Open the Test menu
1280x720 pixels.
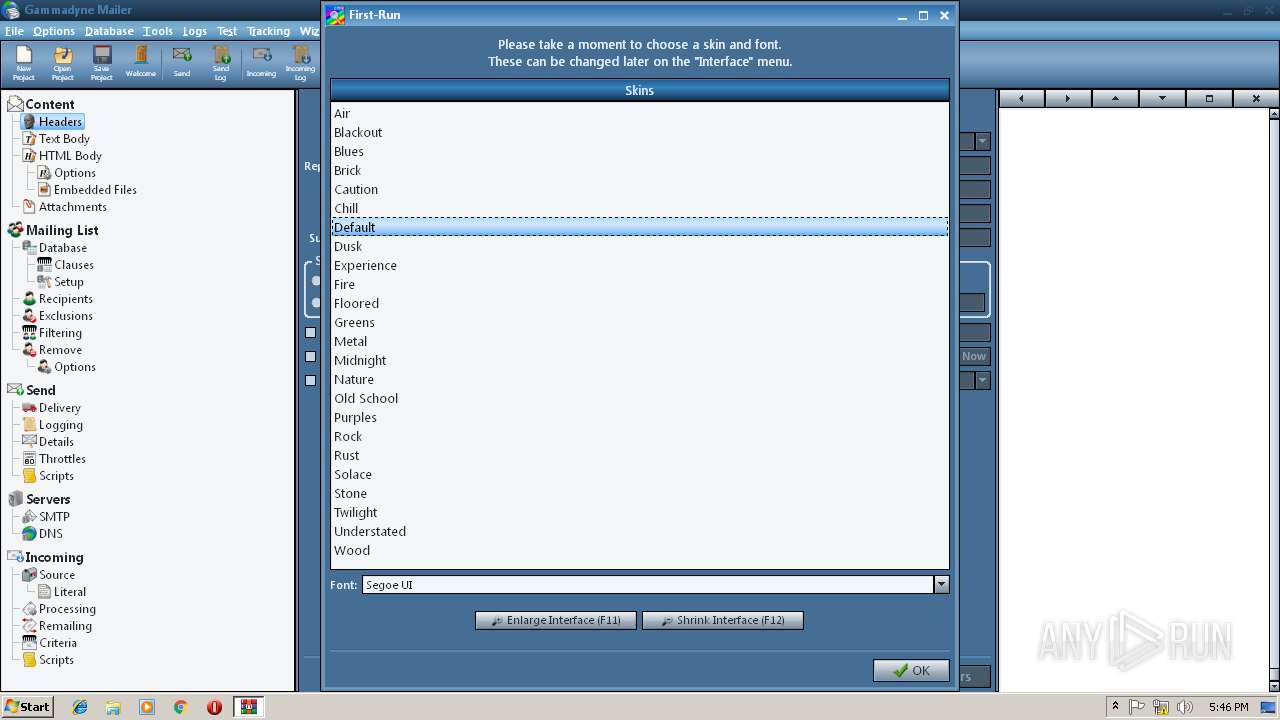(227, 31)
